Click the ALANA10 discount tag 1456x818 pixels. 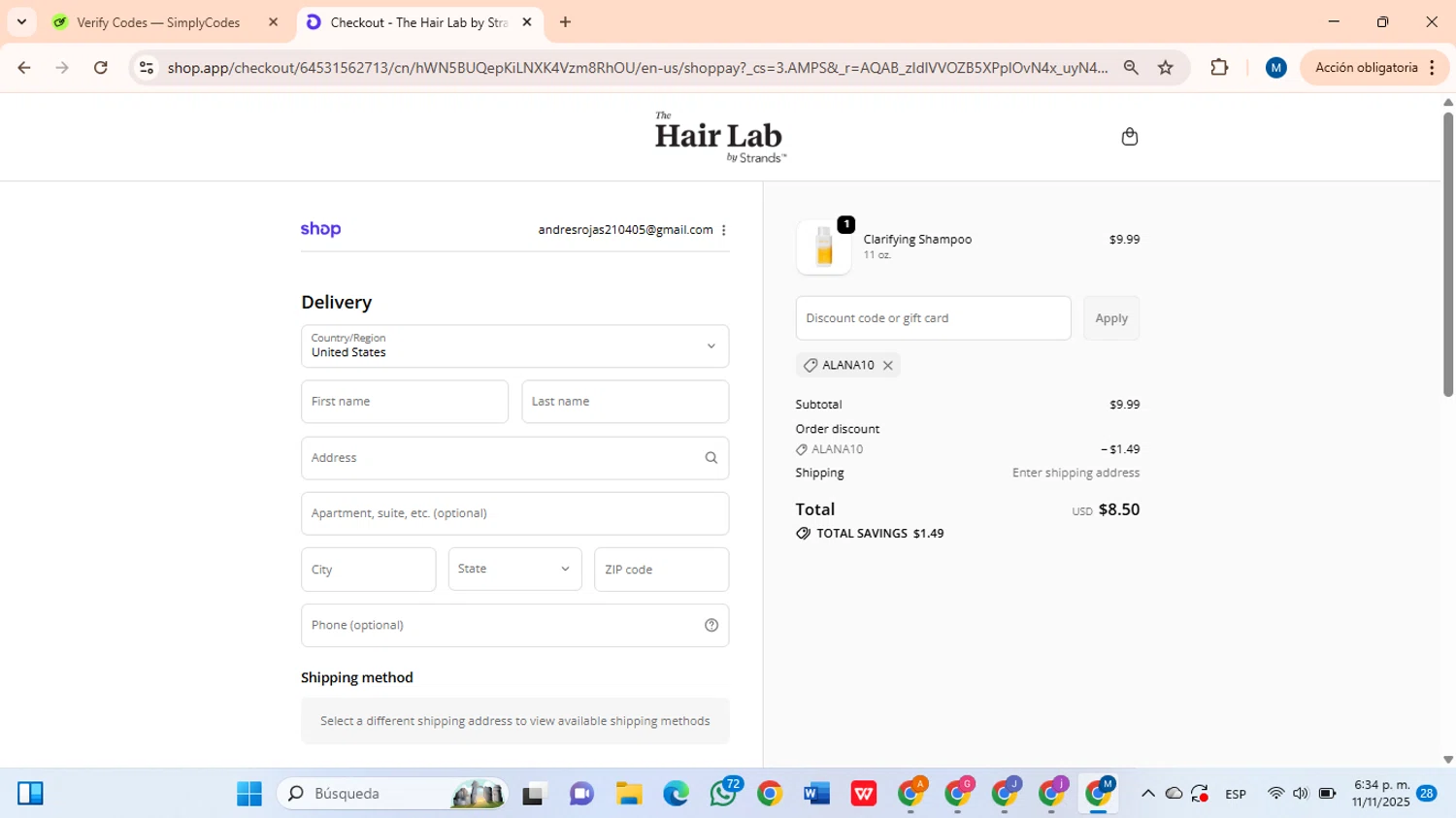(847, 366)
